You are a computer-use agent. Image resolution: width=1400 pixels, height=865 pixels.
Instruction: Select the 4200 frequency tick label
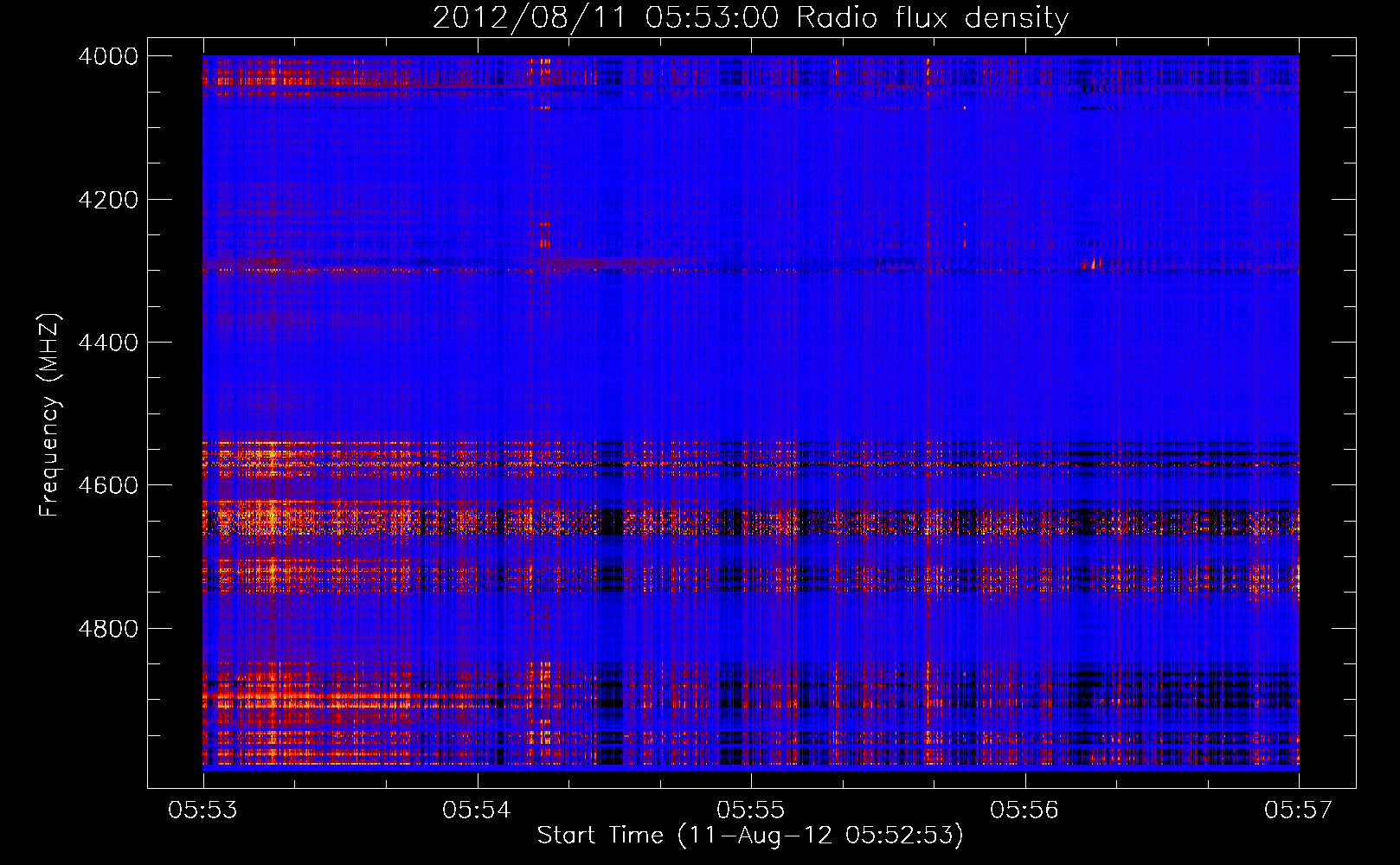click(x=108, y=200)
